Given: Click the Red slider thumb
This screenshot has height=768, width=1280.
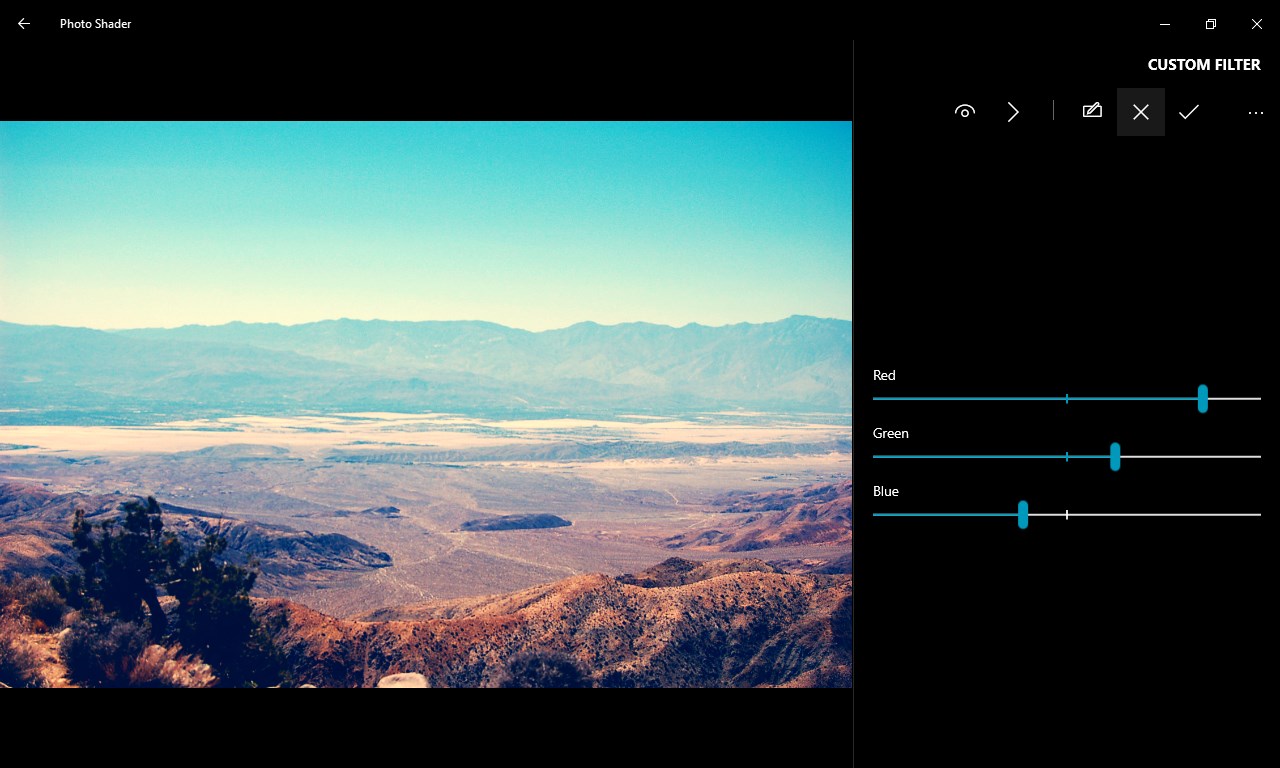Looking at the screenshot, I should tap(1203, 398).
